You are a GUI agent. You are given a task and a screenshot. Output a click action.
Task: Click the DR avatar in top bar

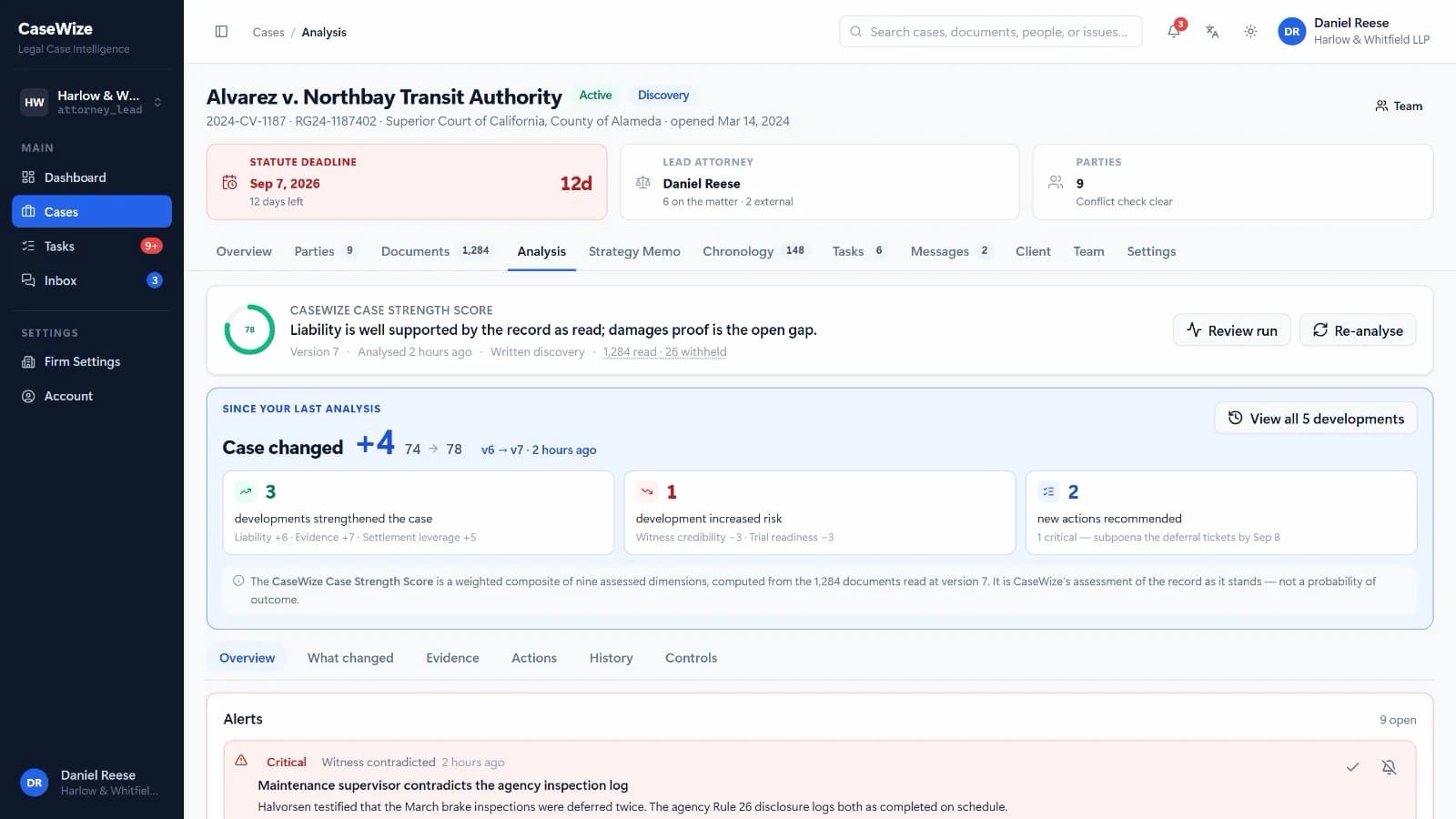pos(1291,32)
